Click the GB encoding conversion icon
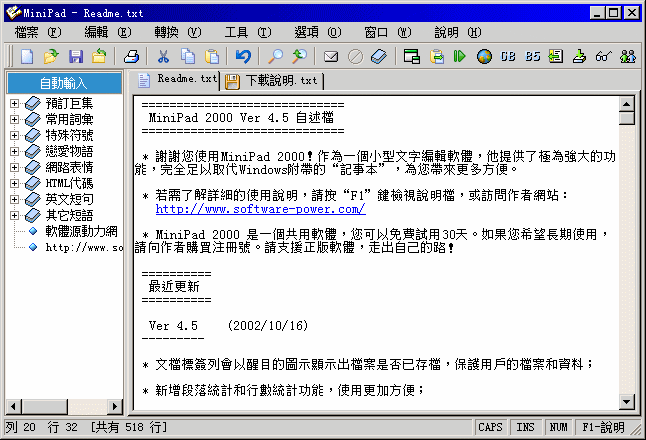This screenshot has width=646, height=440. [x=508, y=56]
